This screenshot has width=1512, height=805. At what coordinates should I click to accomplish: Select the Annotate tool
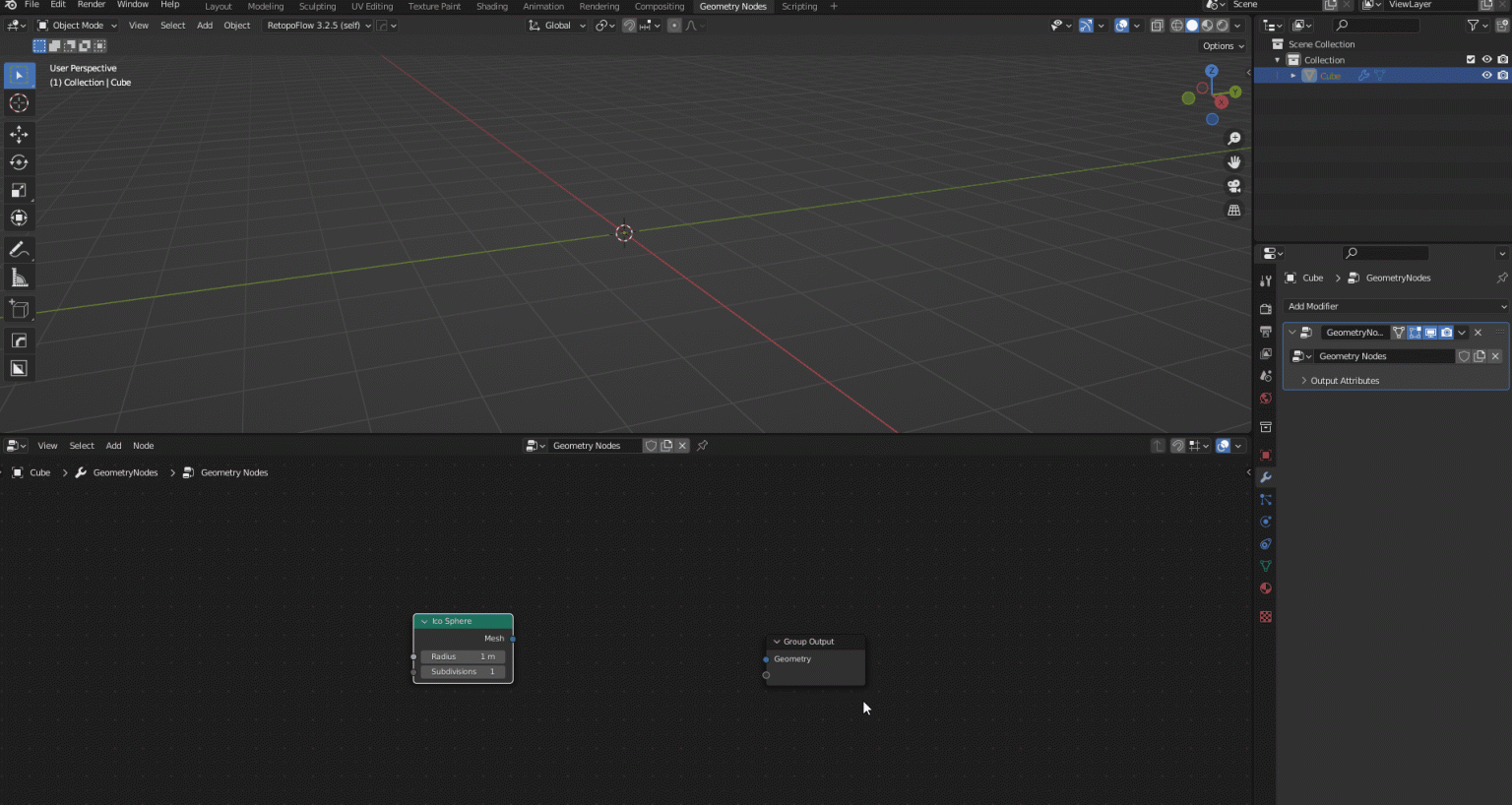pos(19,249)
